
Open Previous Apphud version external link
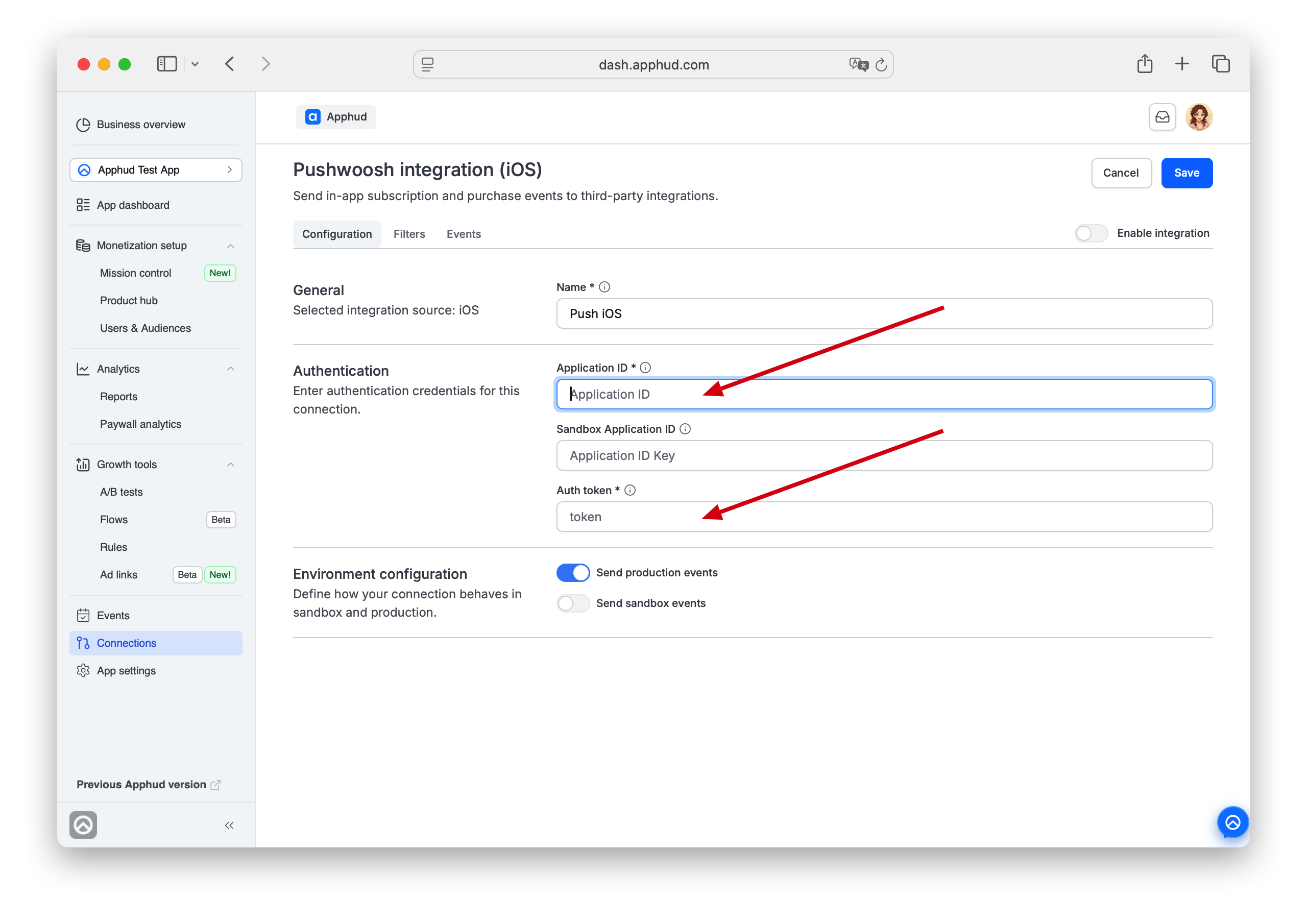(148, 785)
